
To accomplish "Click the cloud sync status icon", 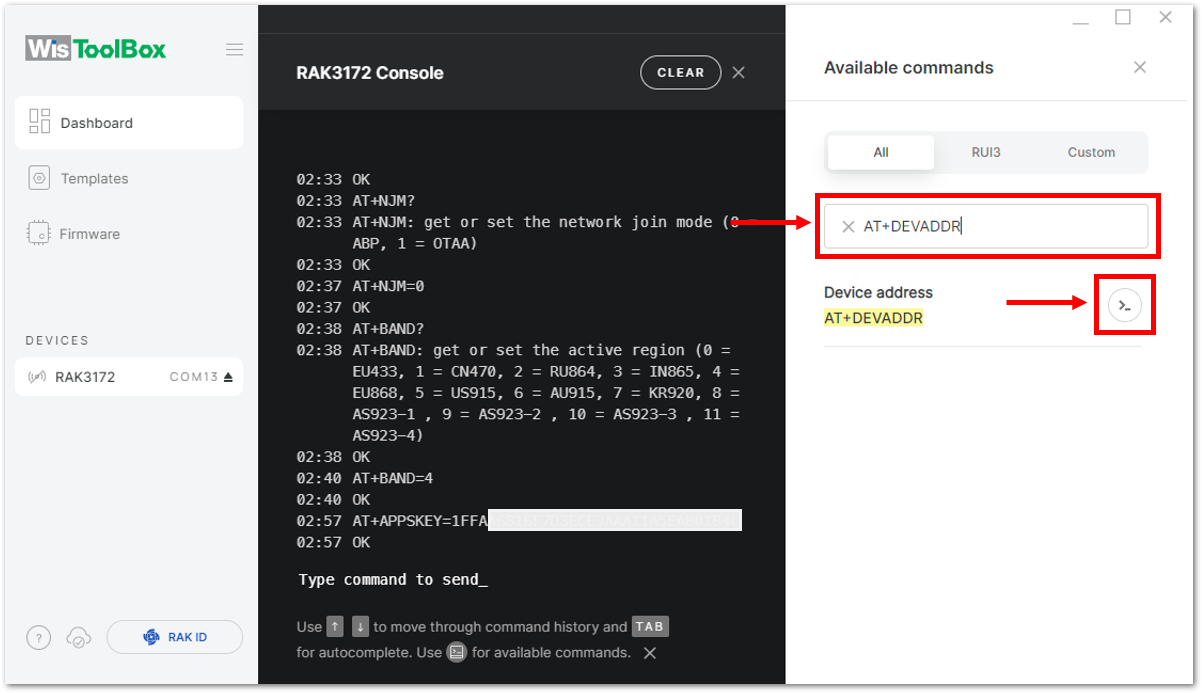I will tap(78, 637).
